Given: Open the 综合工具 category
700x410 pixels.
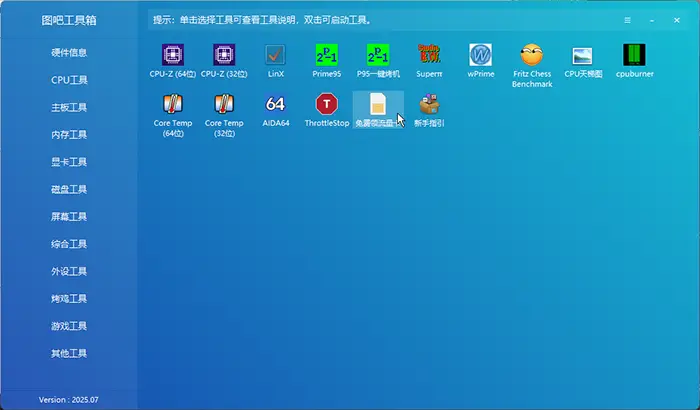Looking at the screenshot, I should (69, 244).
